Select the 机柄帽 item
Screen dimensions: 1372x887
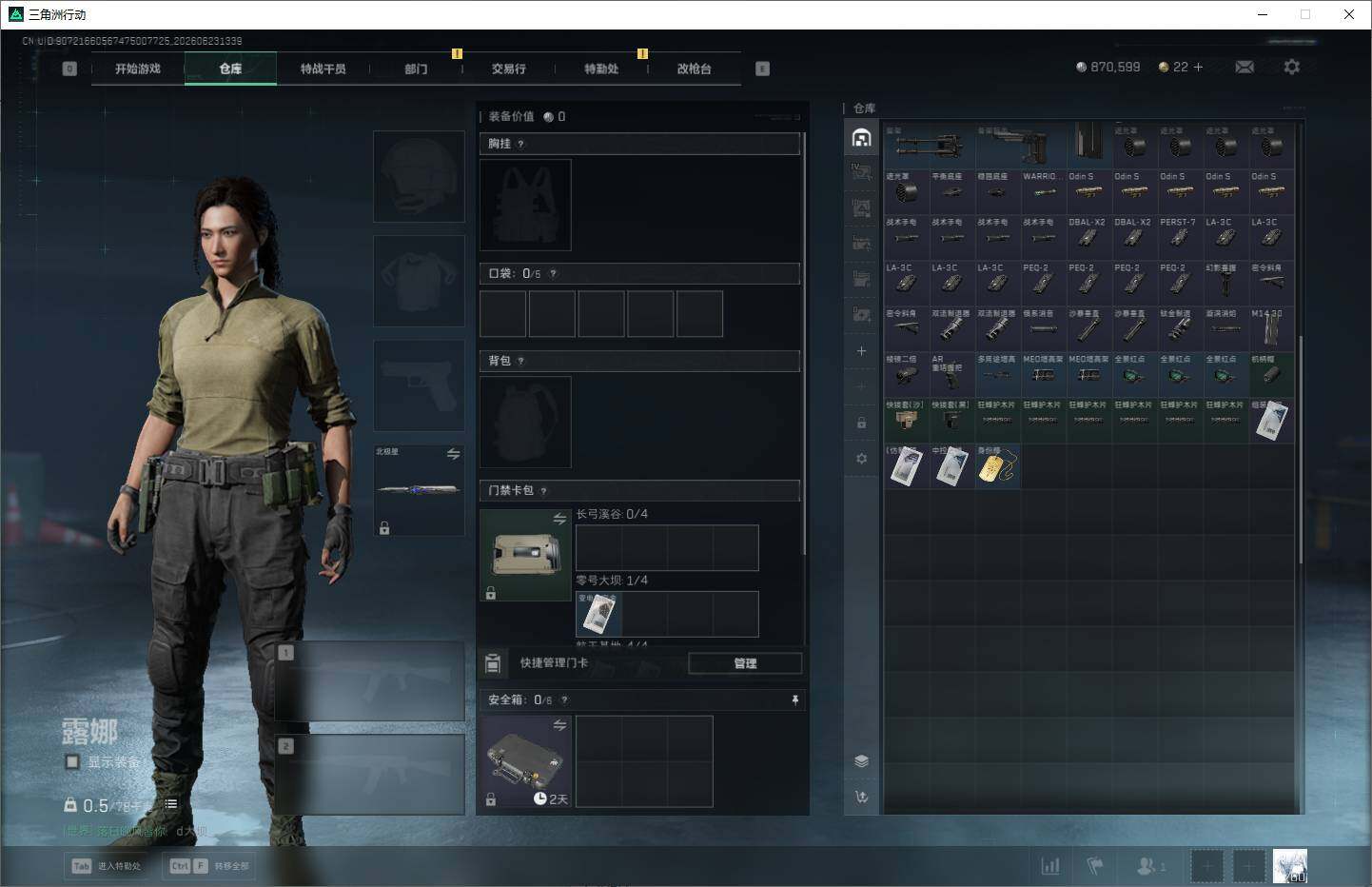coord(1271,374)
